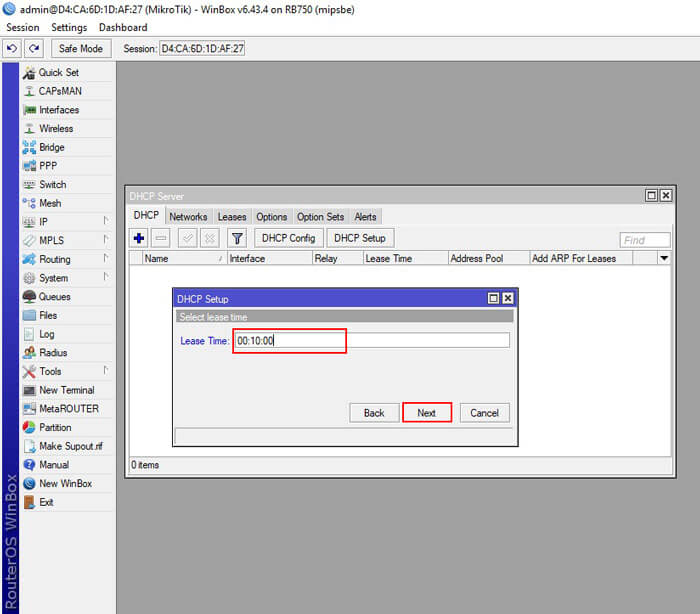Image resolution: width=700 pixels, height=614 pixels.
Task: Click the blue plus add icon
Action: [139, 238]
